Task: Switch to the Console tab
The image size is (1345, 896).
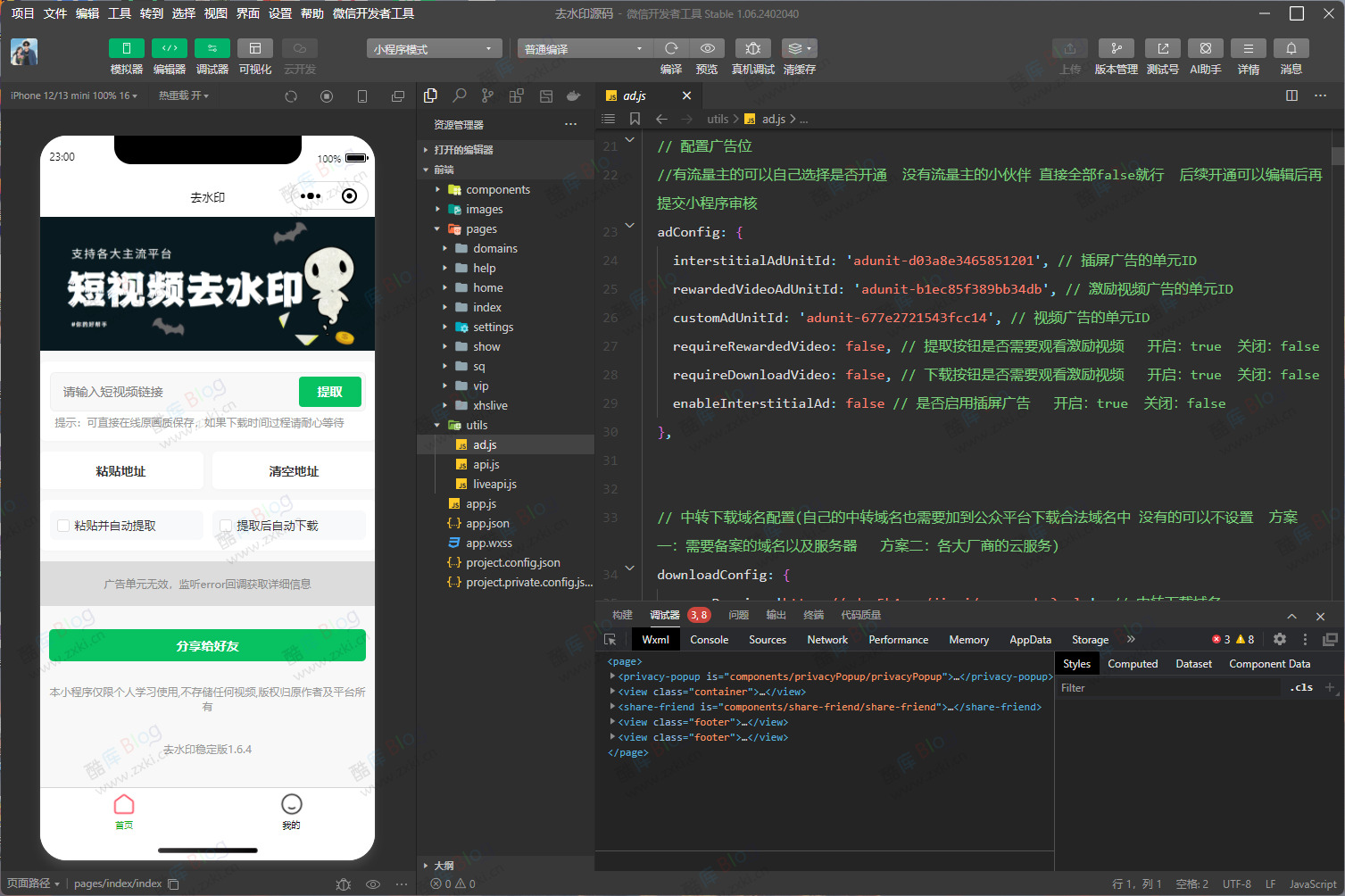Action: tap(709, 640)
